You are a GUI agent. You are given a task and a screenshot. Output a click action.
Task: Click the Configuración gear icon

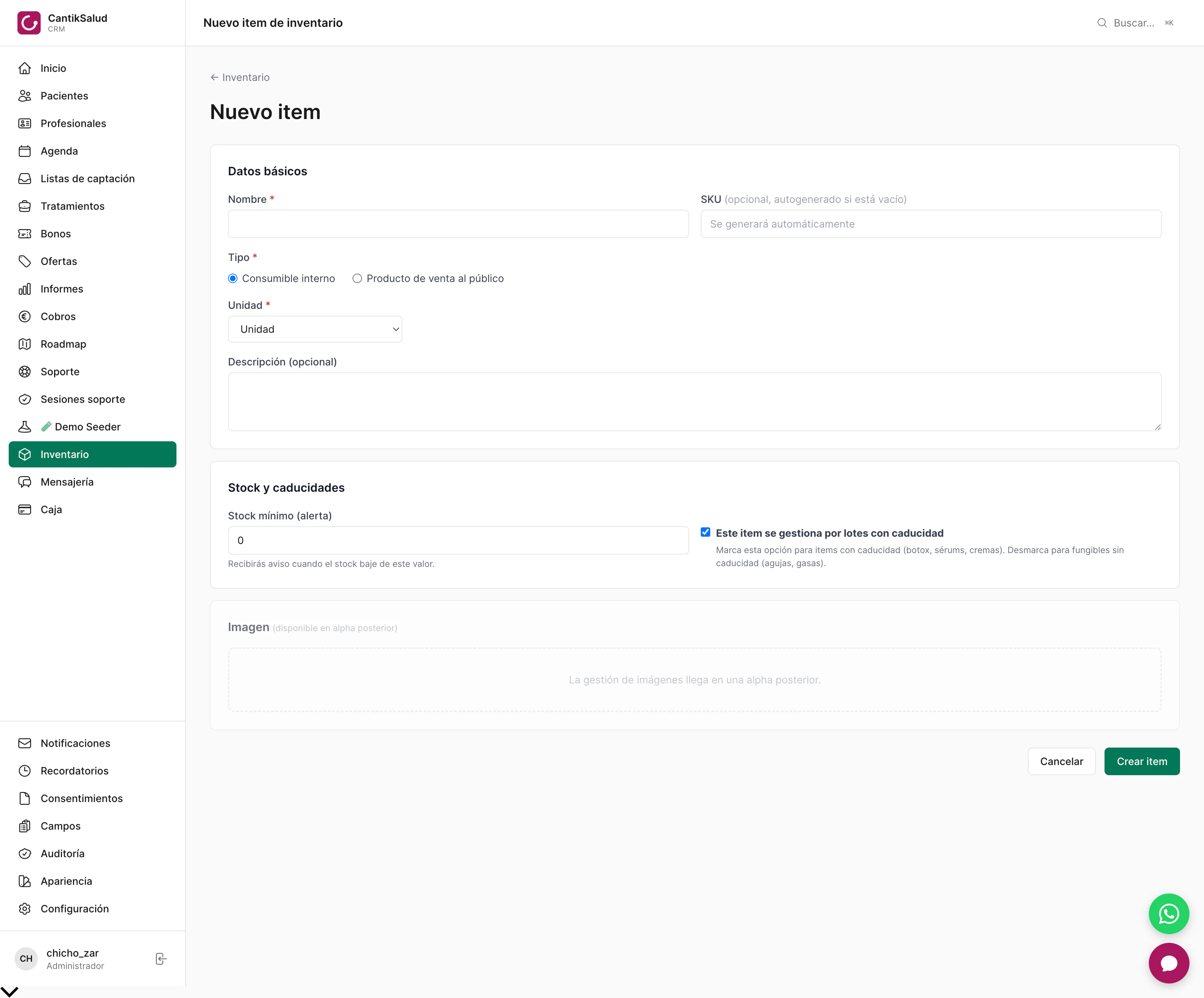click(25, 909)
